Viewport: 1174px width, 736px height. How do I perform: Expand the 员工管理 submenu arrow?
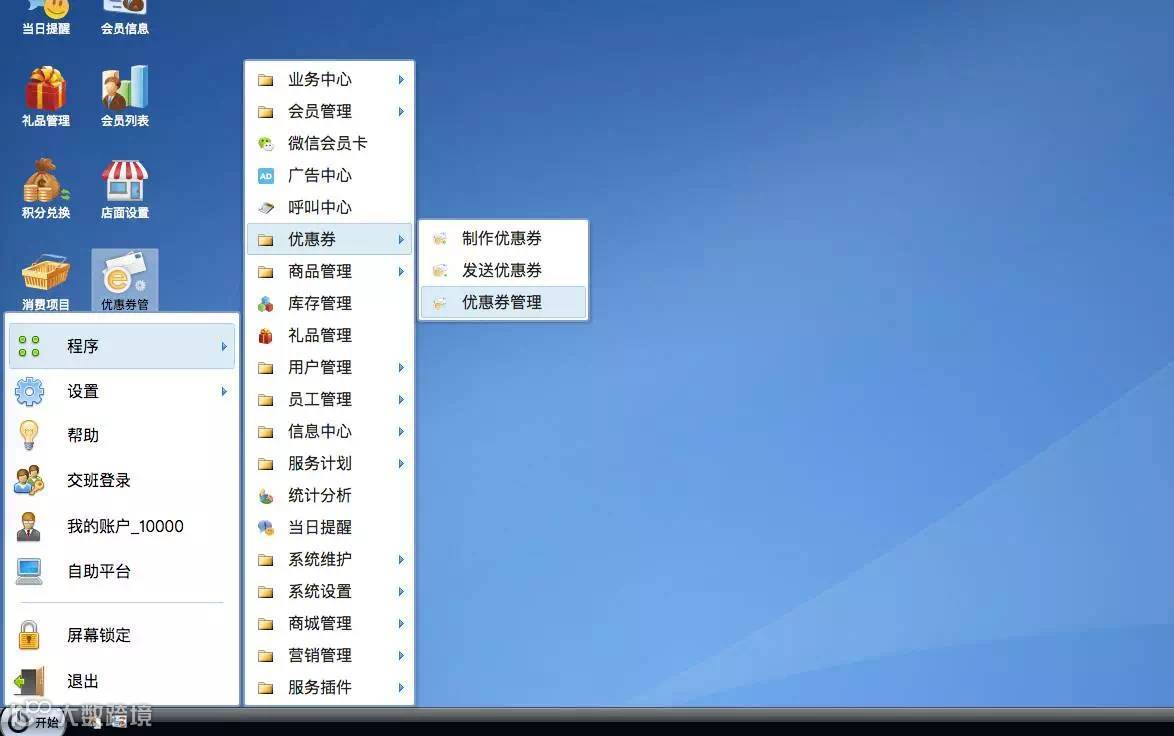click(x=401, y=400)
